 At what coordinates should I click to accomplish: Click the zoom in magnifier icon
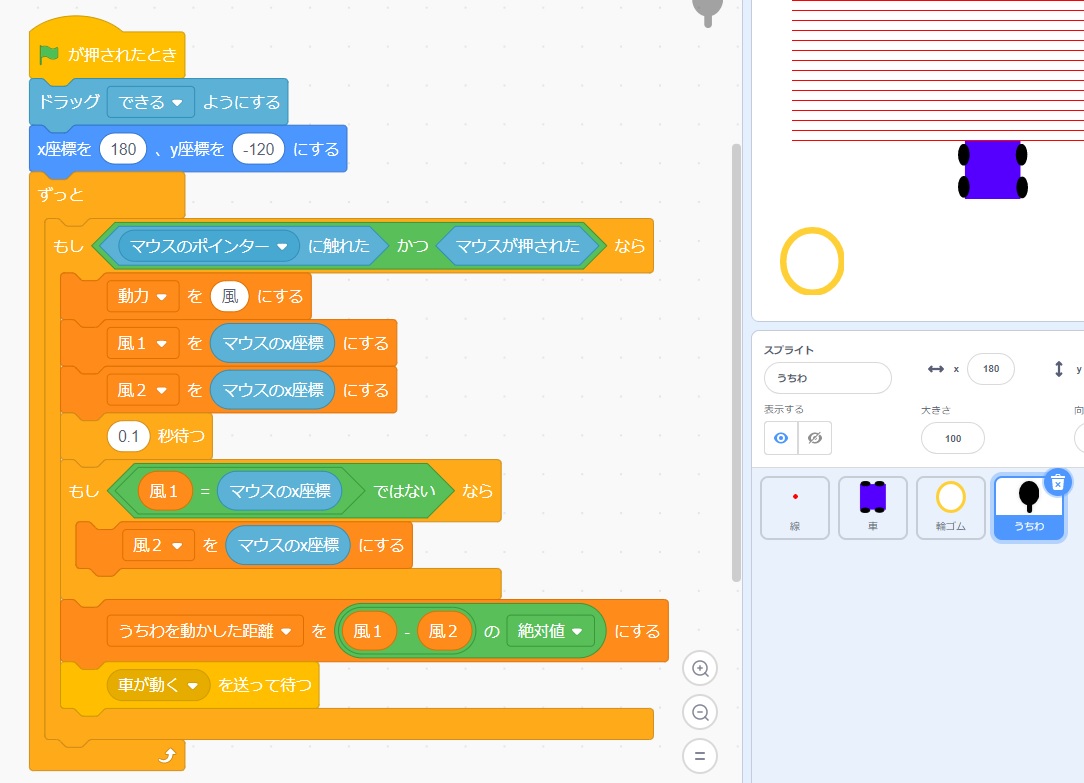(700, 668)
